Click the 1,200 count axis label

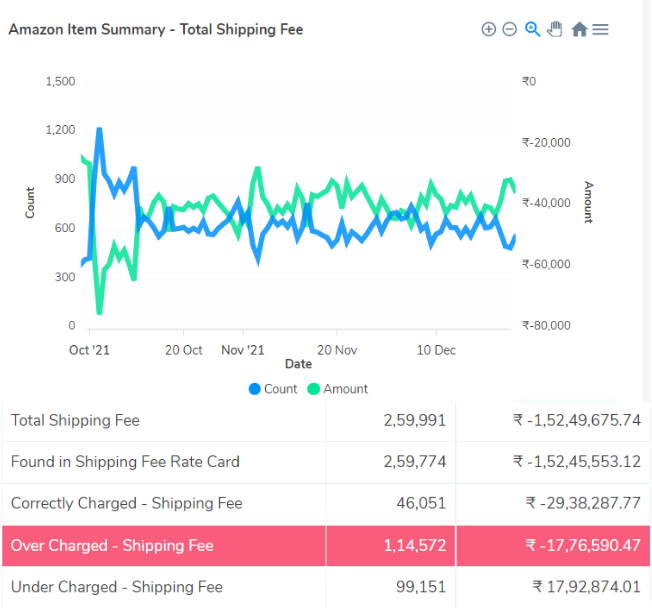coord(61,130)
